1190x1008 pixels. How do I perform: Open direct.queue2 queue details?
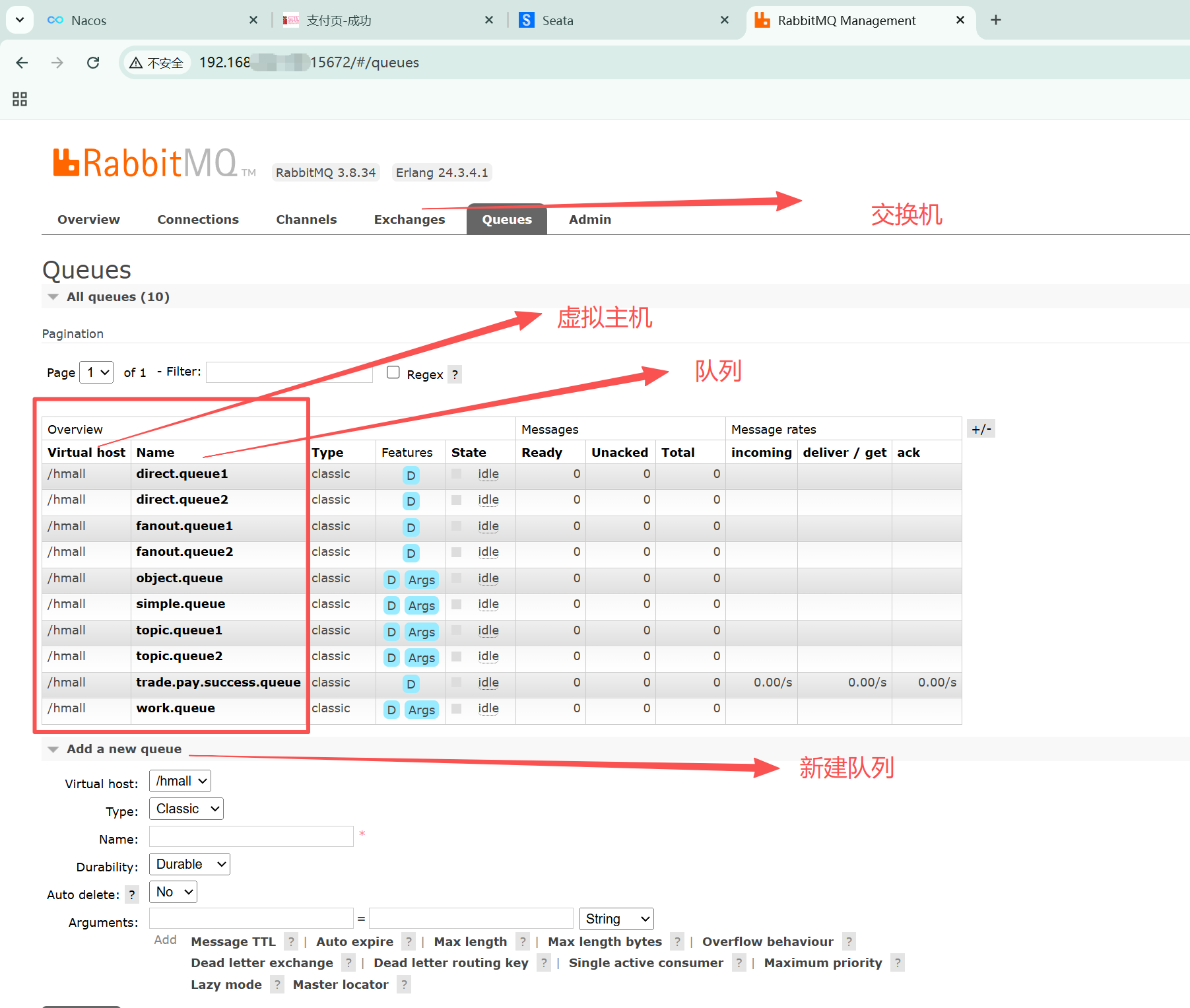coord(182,500)
